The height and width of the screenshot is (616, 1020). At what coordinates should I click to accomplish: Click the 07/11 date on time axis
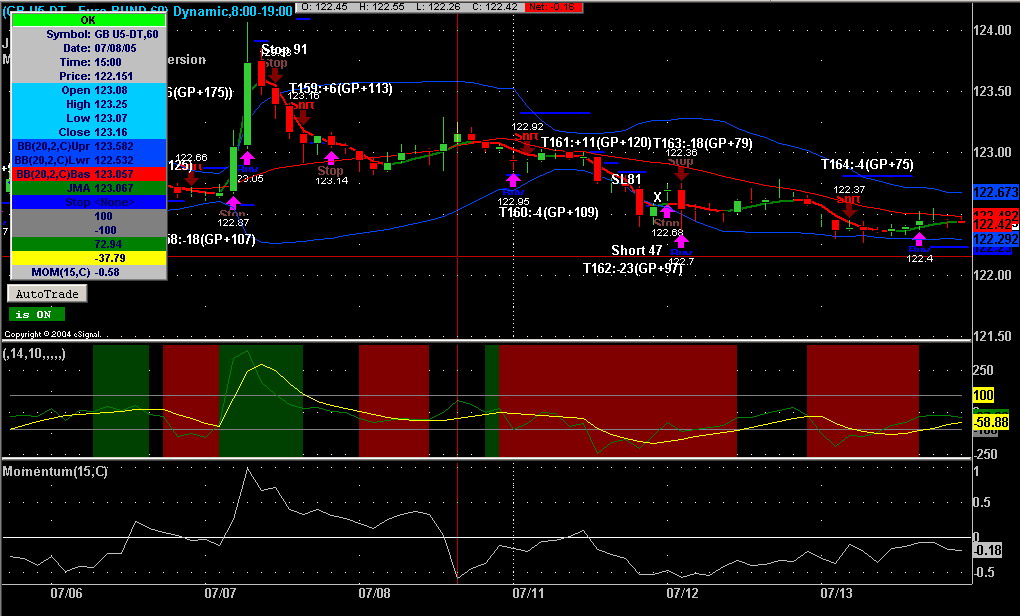coord(528,593)
